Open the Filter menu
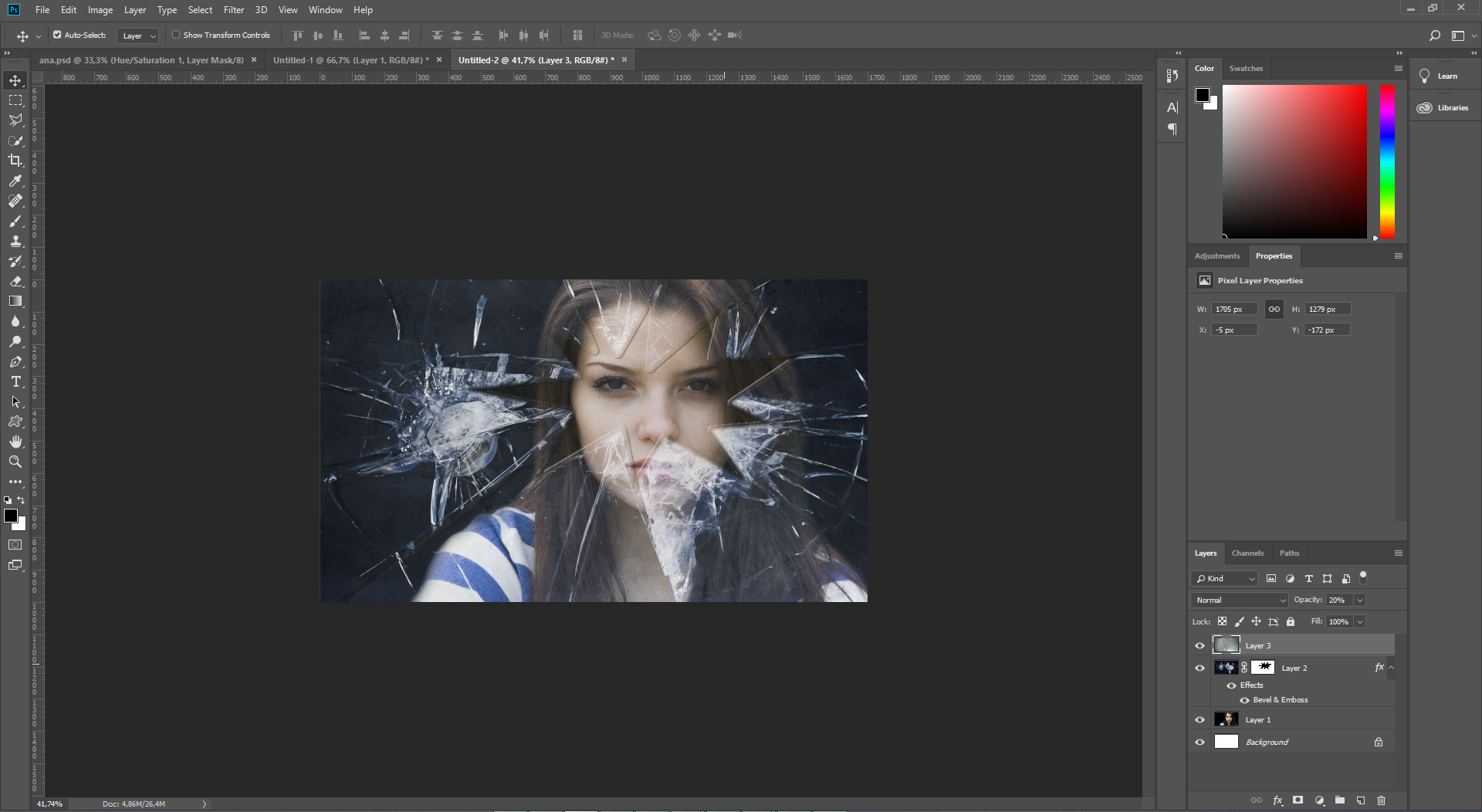Viewport: 1482px width, 812px height. click(x=234, y=10)
